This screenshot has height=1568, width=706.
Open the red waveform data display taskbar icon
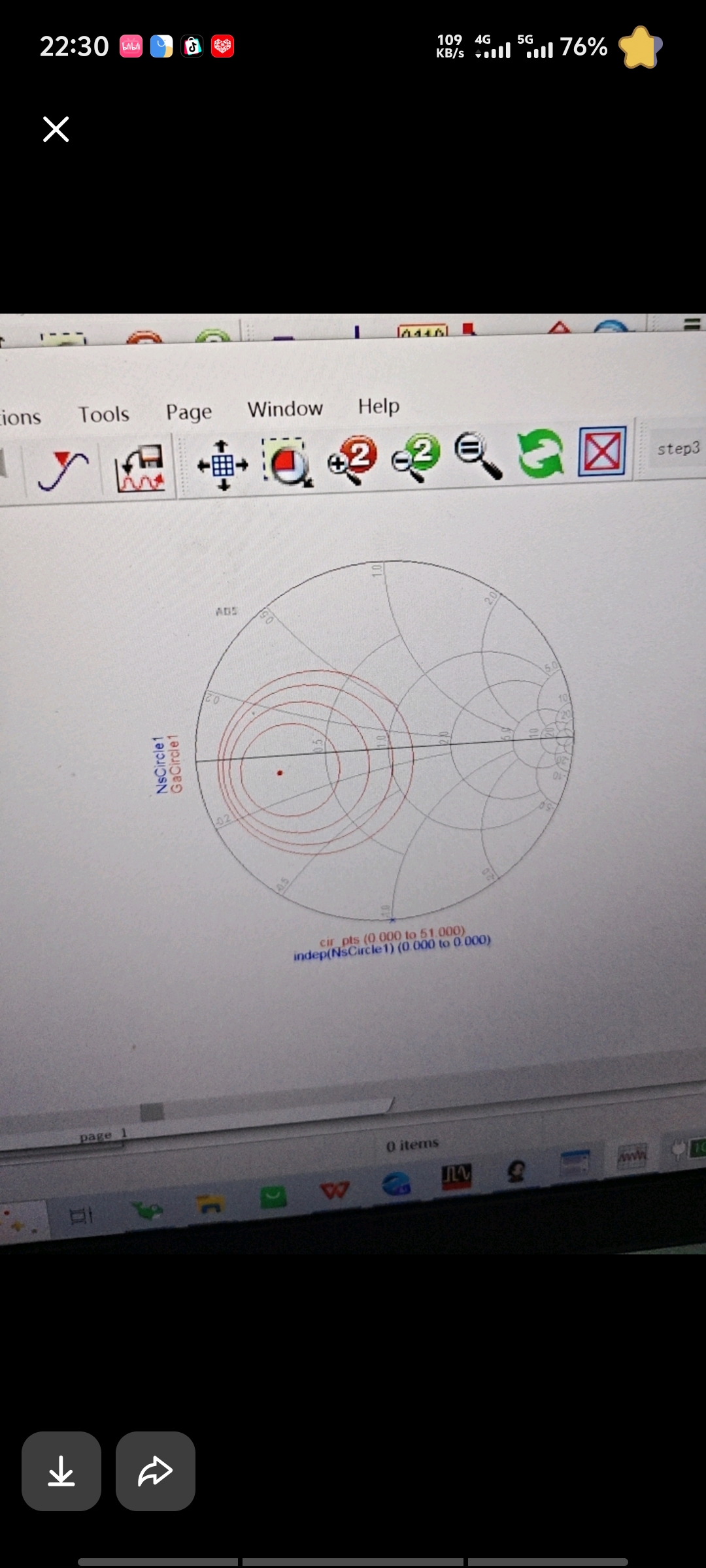(x=631, y=1157)
